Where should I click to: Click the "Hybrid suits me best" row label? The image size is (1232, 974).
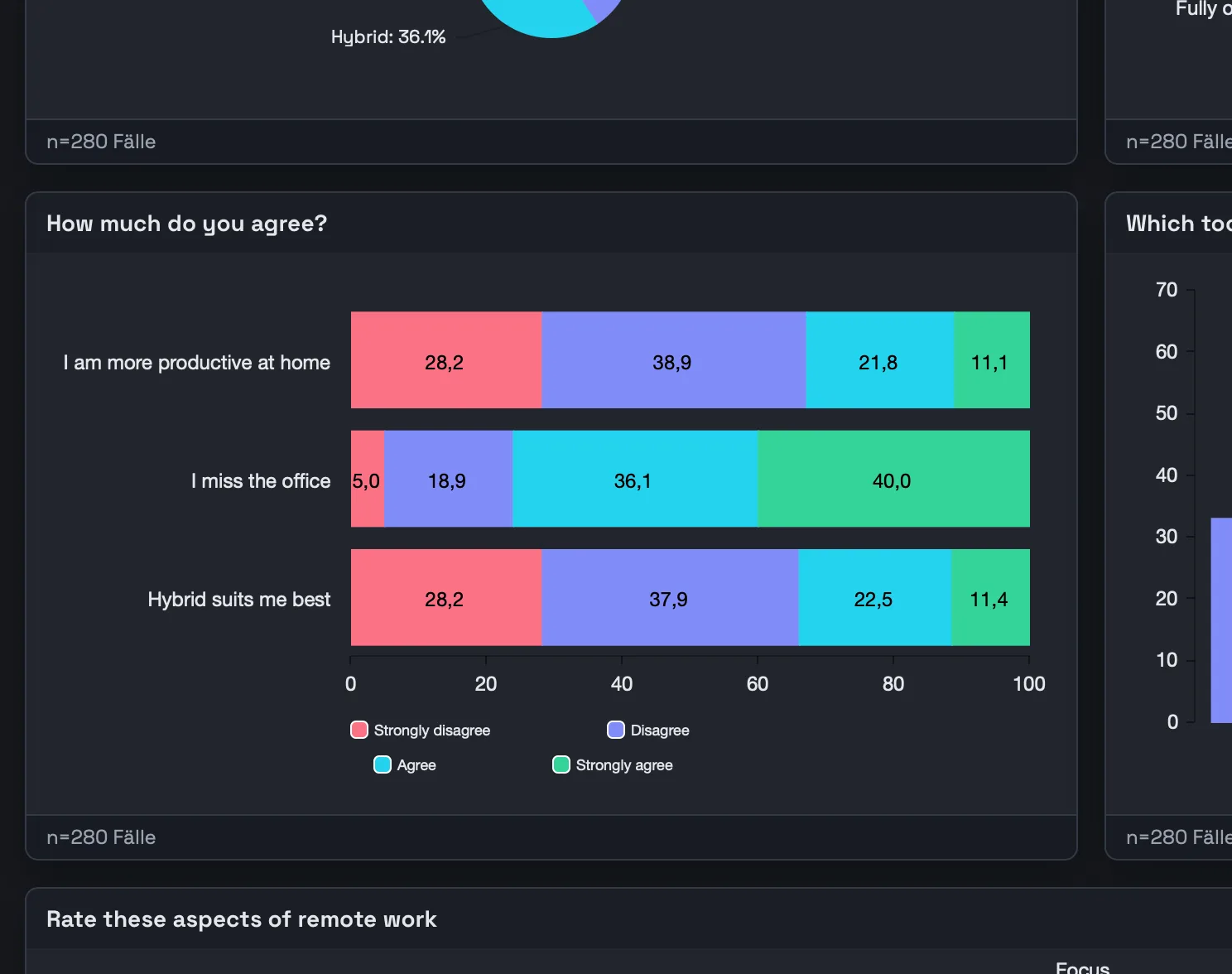coord(239,600)
